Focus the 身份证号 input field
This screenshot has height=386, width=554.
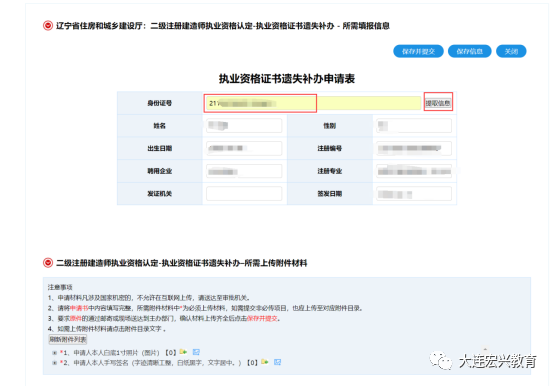click(313, 103)
